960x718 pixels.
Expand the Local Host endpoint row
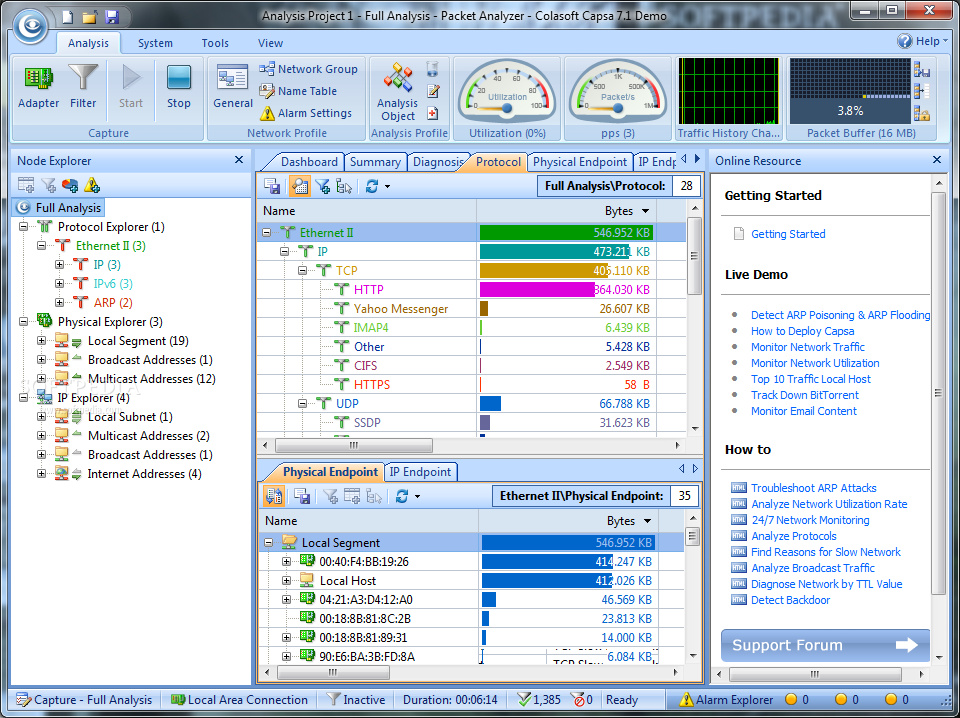coord(286,581)
